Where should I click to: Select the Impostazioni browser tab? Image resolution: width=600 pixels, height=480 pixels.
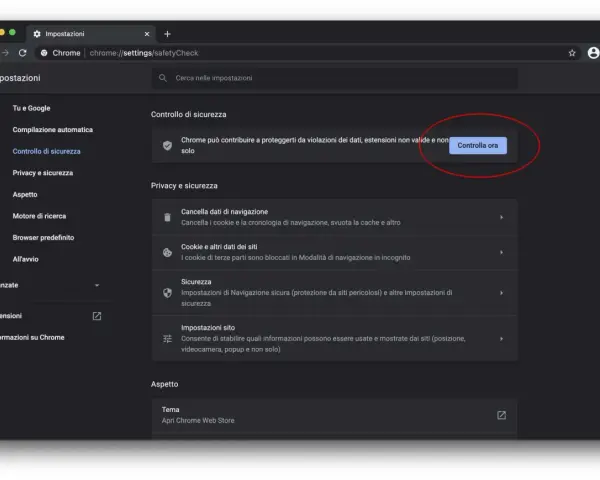(x=91, y=34)
